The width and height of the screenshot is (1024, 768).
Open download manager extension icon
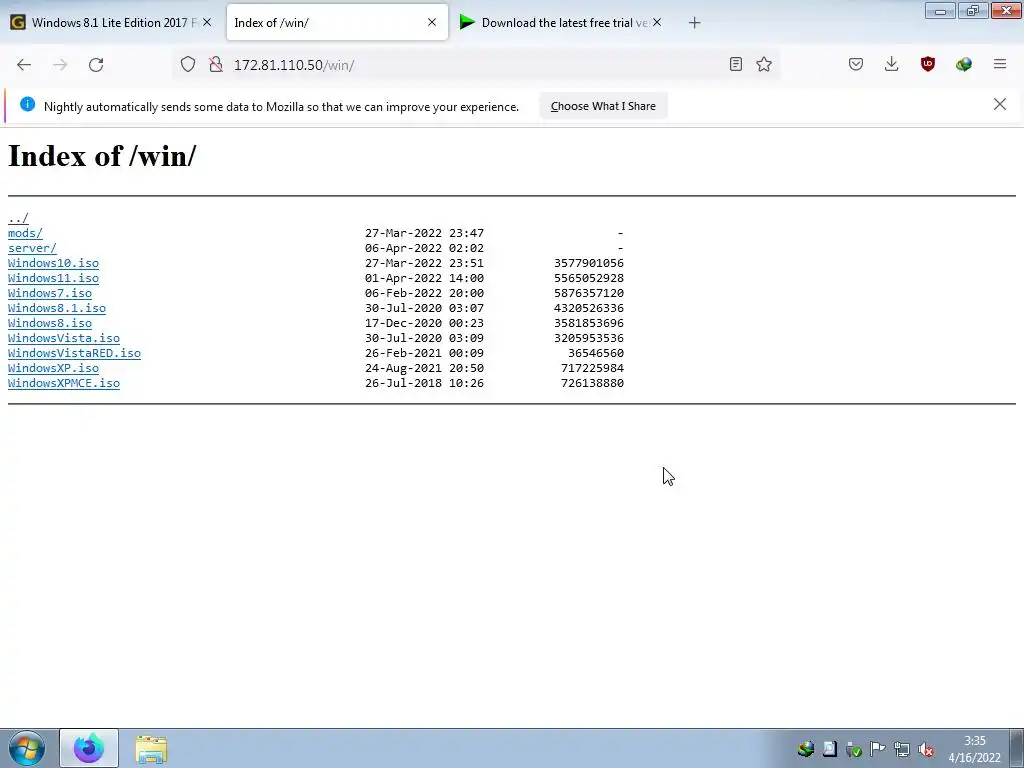pos(964,64)
